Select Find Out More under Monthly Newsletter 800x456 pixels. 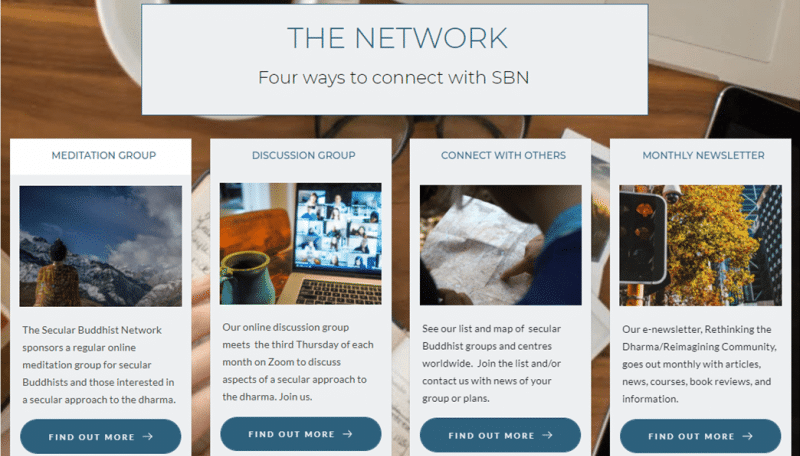[x=701, y=436]
